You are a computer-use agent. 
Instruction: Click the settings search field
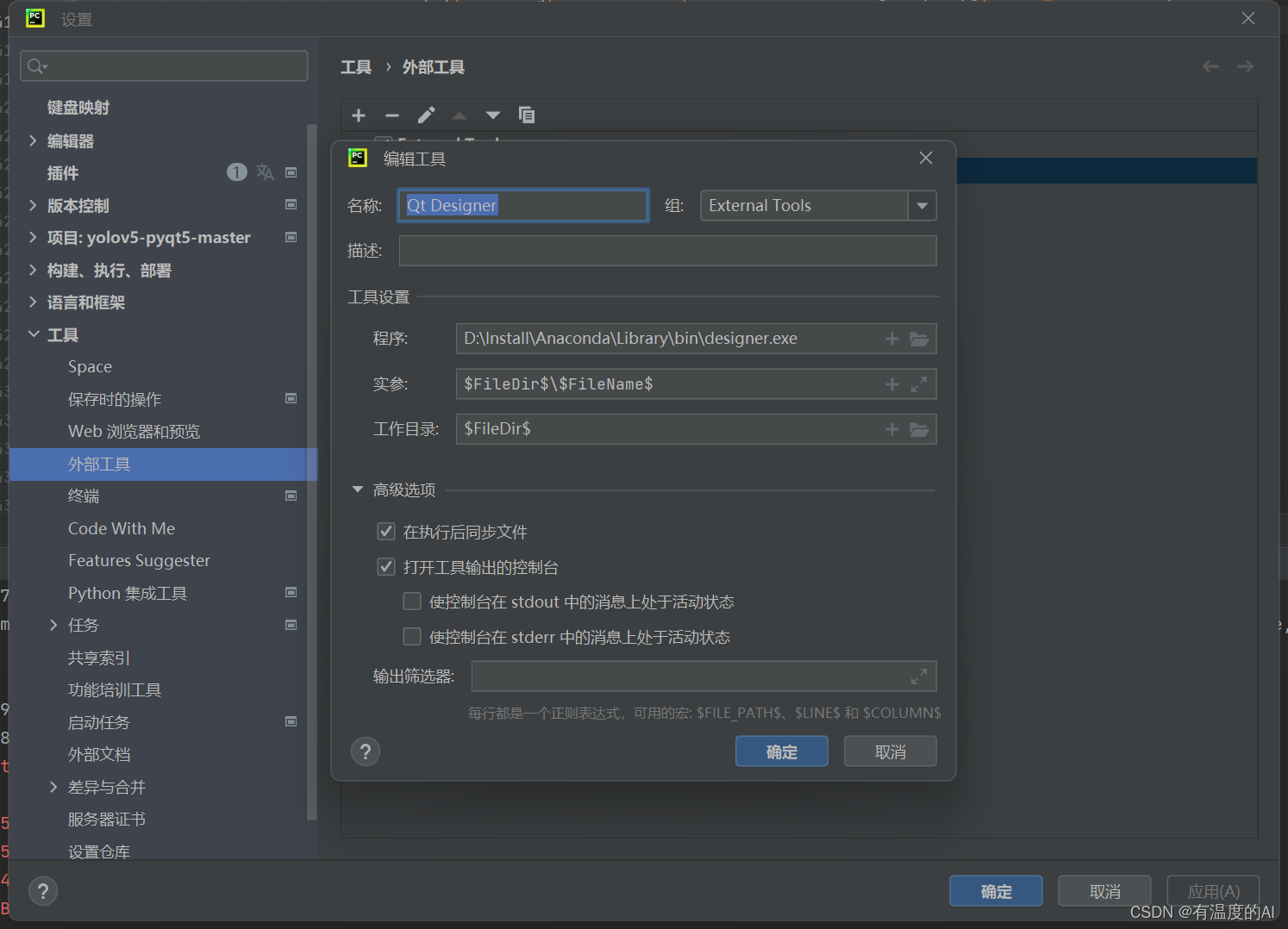pos(164,66)
